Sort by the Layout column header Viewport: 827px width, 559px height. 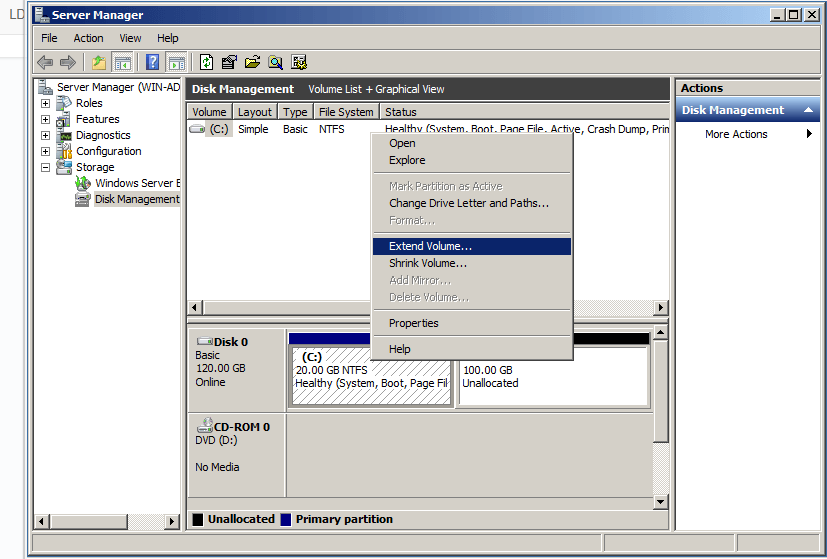(254, 112)
